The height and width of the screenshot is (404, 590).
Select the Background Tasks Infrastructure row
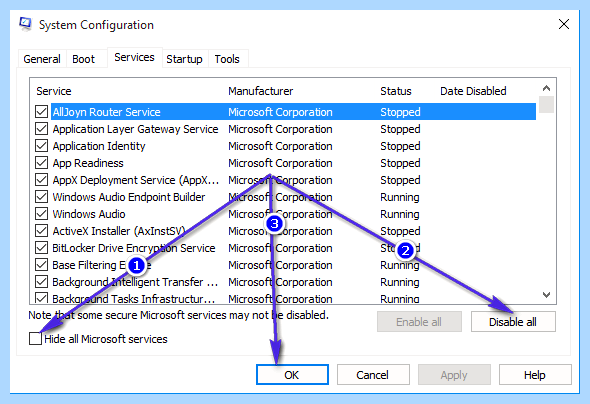[x=286, y=298]
